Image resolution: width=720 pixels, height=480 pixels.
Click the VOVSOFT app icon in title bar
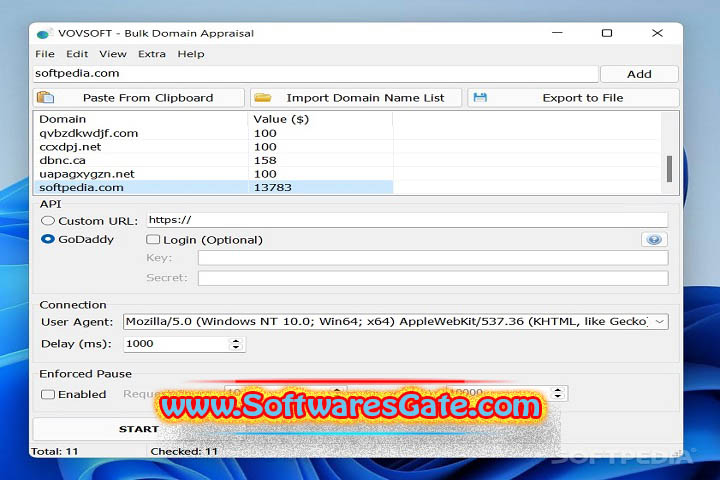(x=44, y=34)
